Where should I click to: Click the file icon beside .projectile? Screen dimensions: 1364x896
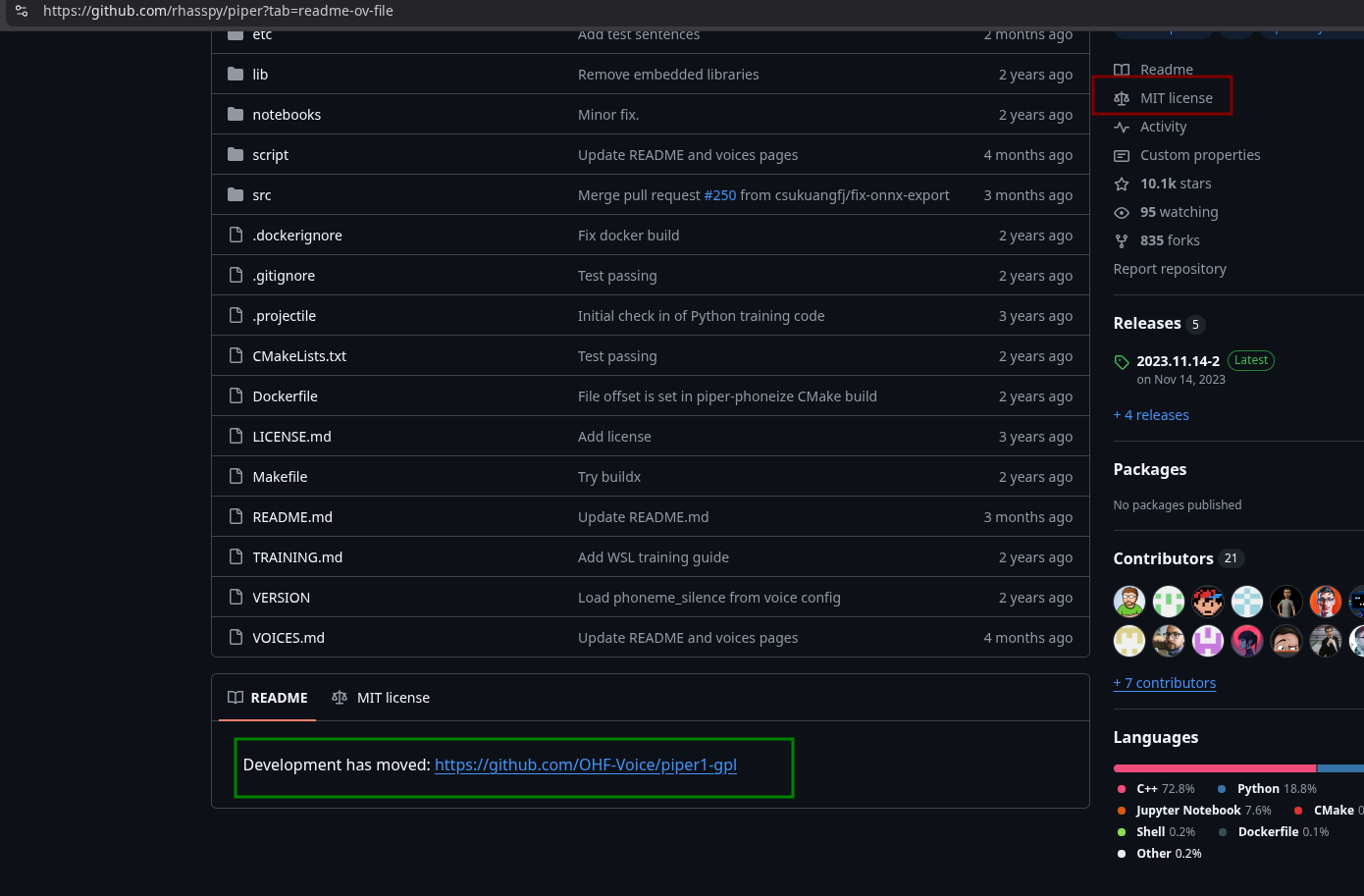click(x=236, y=316)
